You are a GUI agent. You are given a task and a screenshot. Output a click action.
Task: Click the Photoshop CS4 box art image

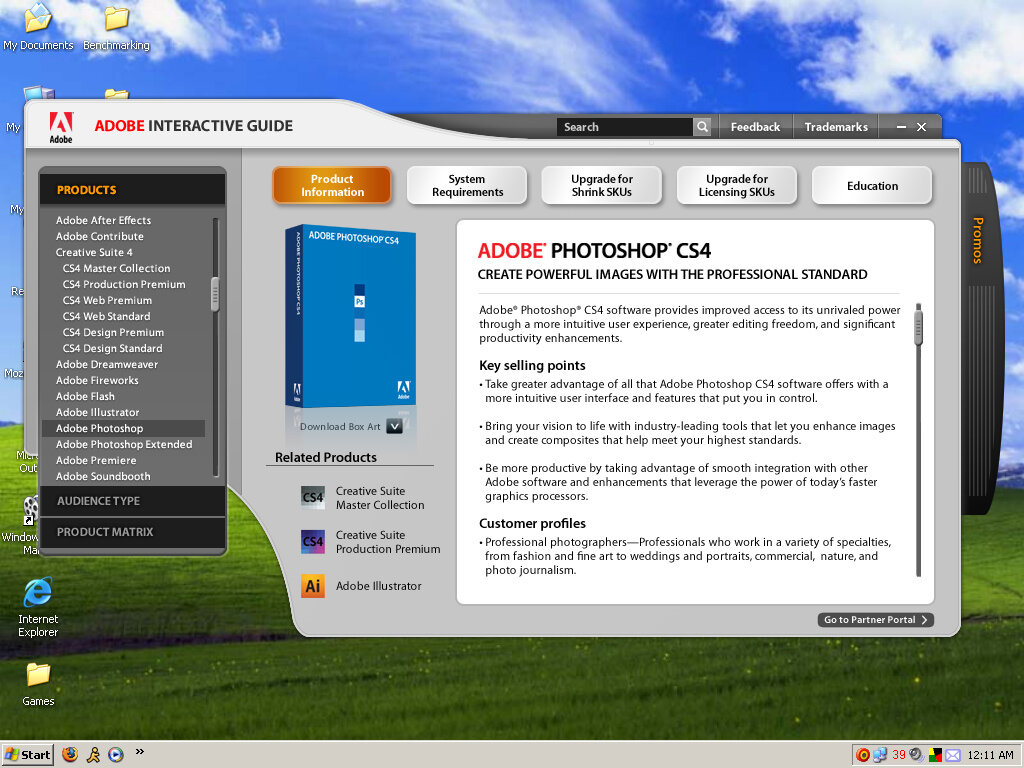[351, 317]
